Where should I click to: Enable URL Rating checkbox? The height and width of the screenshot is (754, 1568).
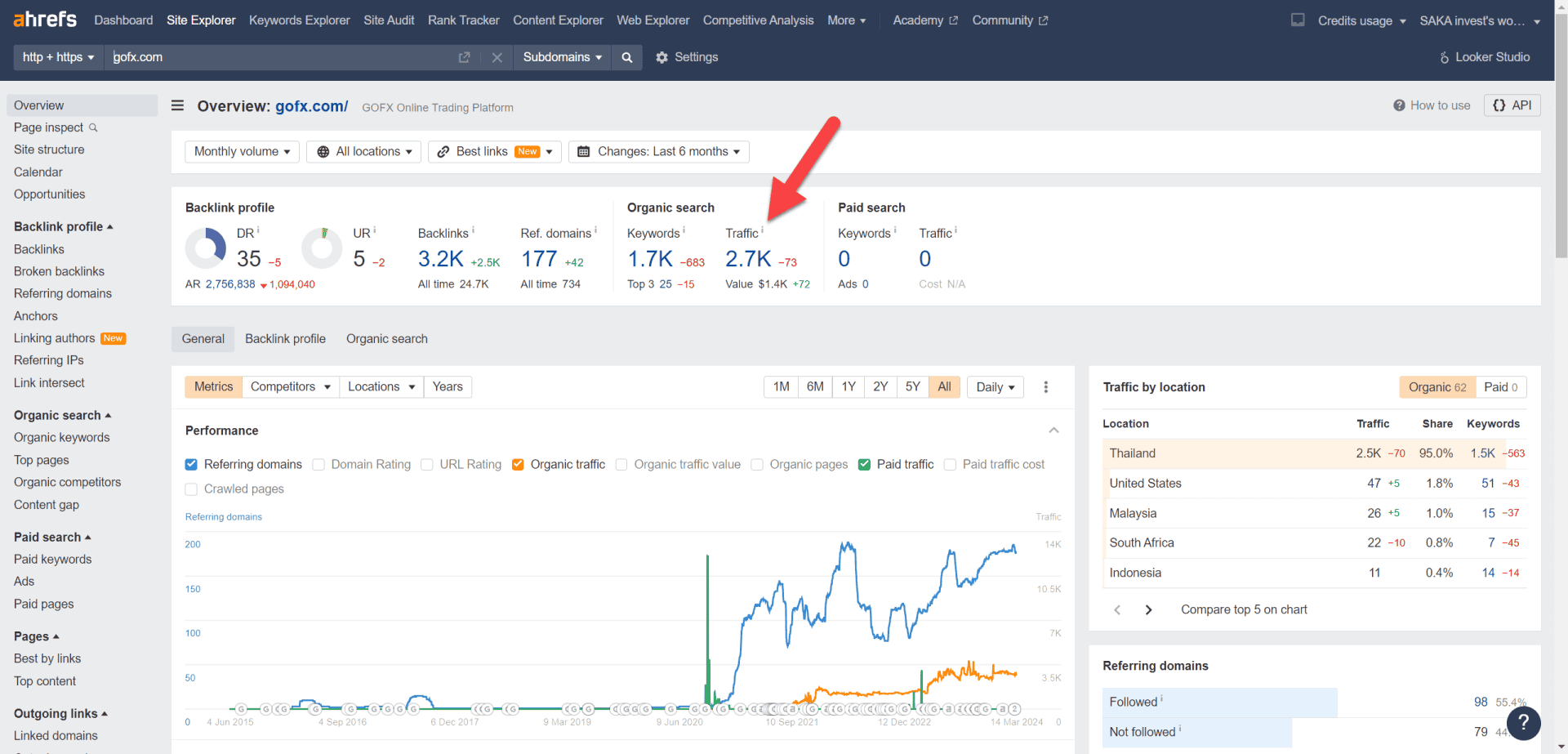426,464
